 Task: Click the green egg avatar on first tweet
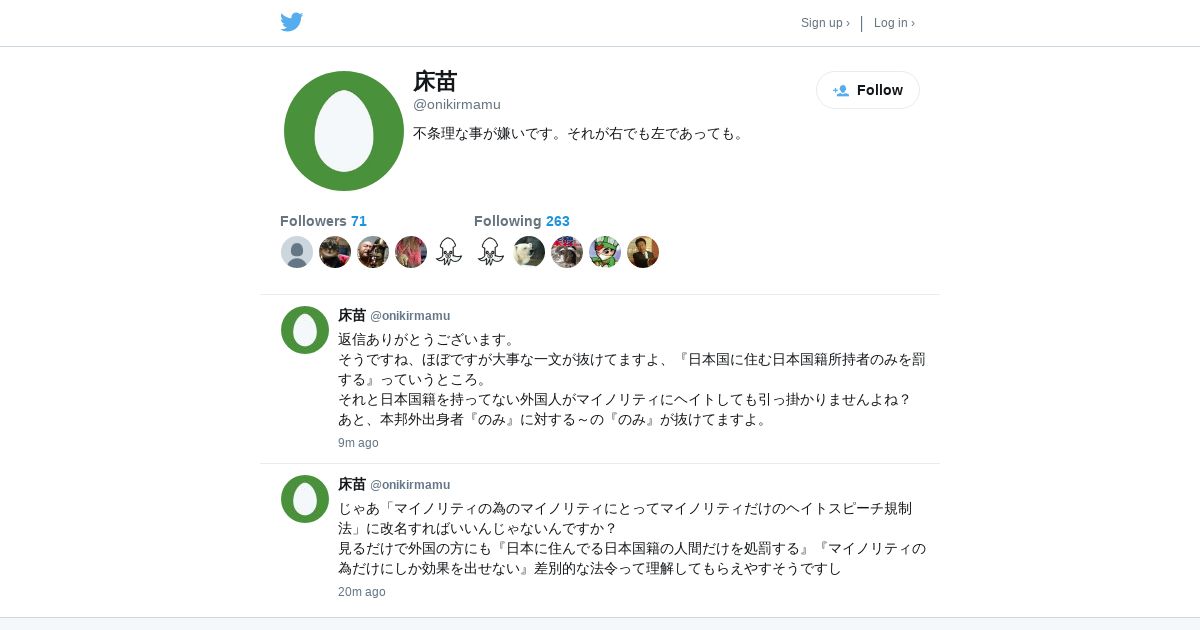305,330
